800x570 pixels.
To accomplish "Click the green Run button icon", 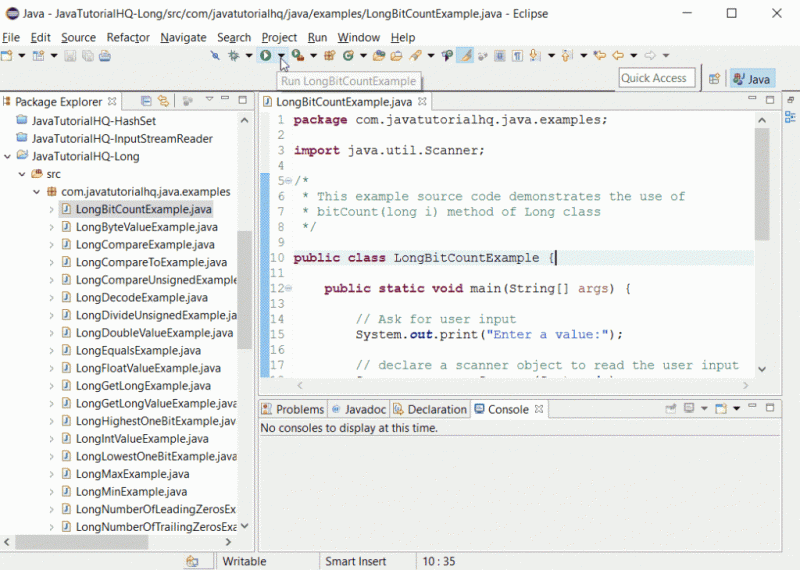I will click(265, 56).
